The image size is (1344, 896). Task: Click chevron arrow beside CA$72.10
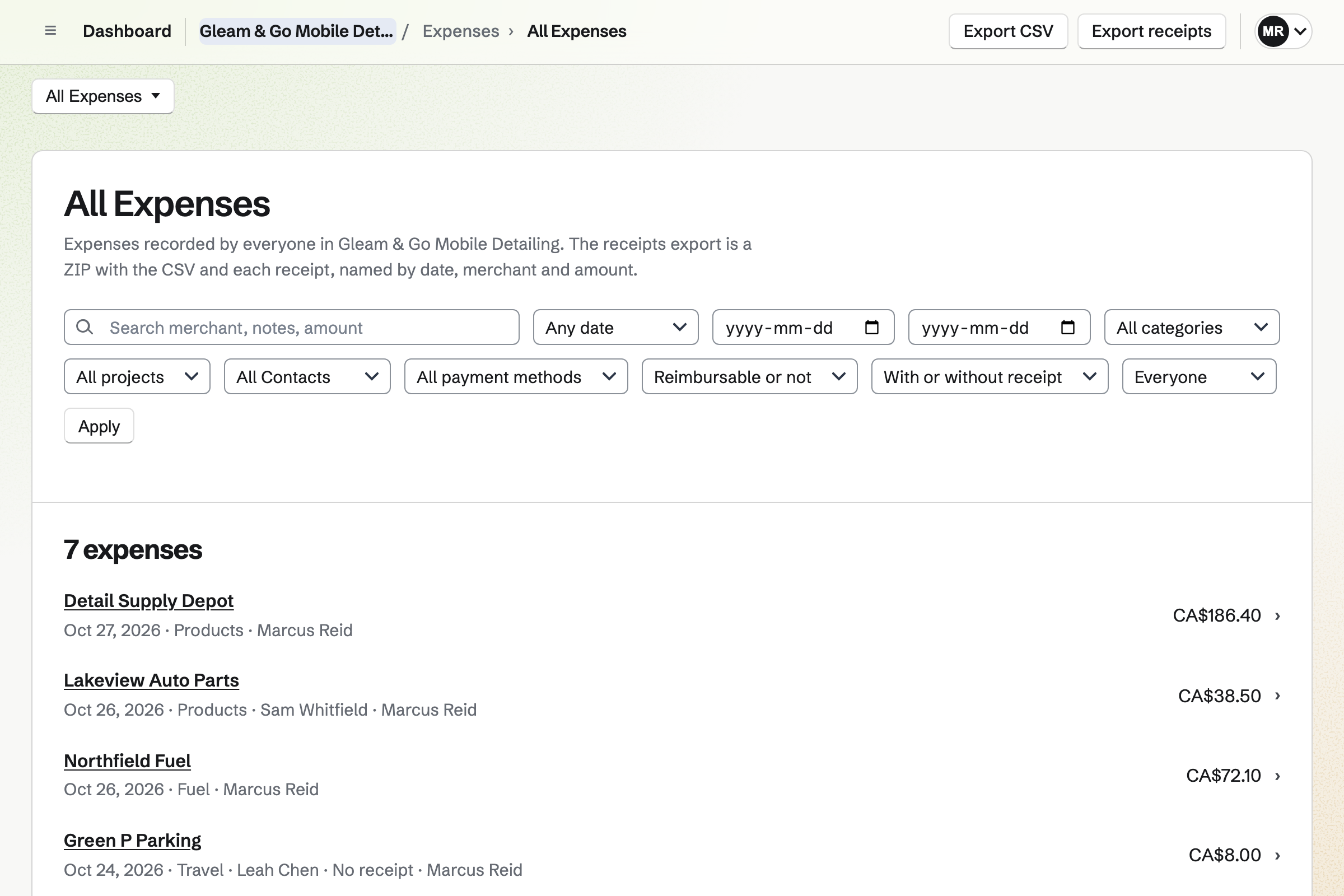click(x=1278, y=776)
